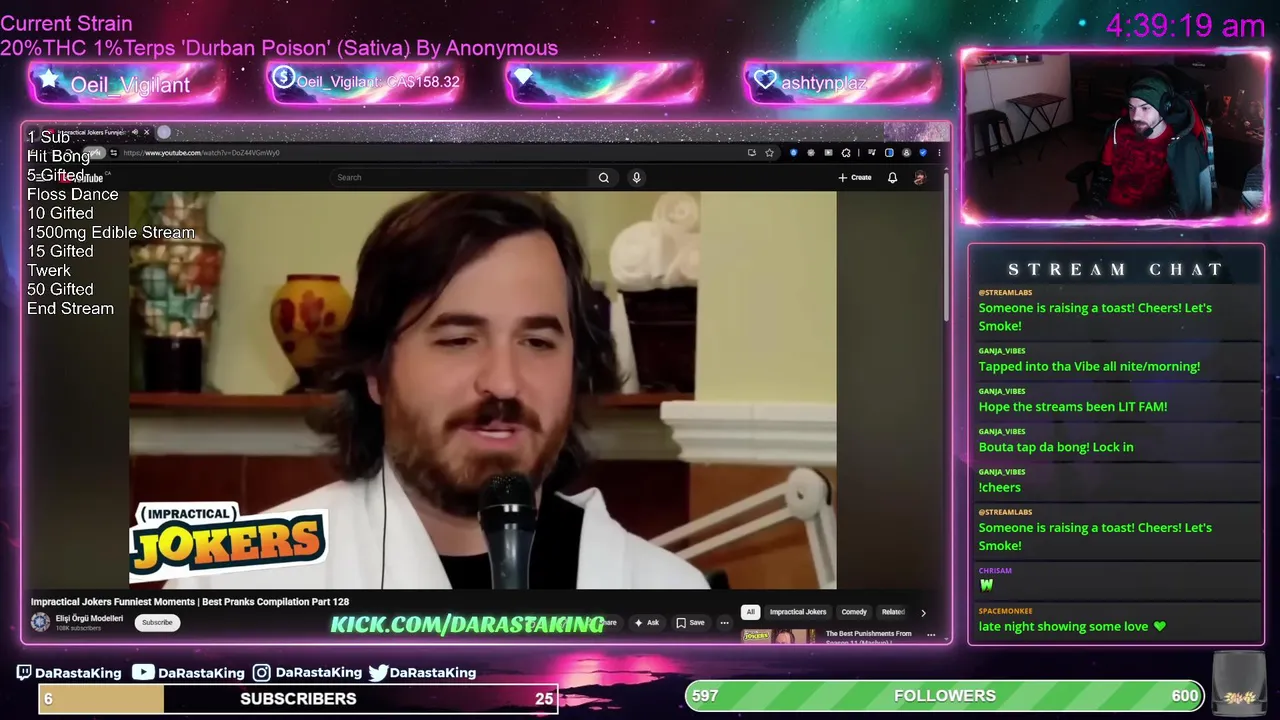
Task: Click the install app icon in address bar
Action: tap(751, 153)
